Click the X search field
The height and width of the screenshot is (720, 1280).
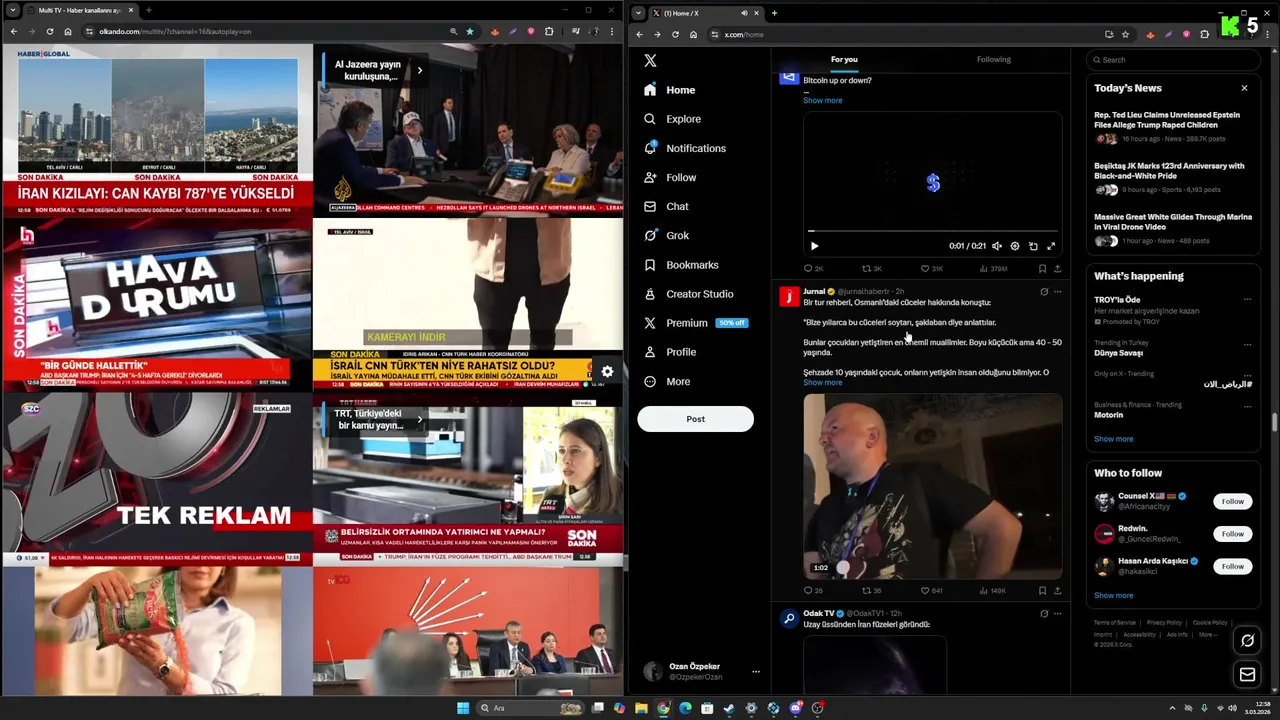point(1172,59)
